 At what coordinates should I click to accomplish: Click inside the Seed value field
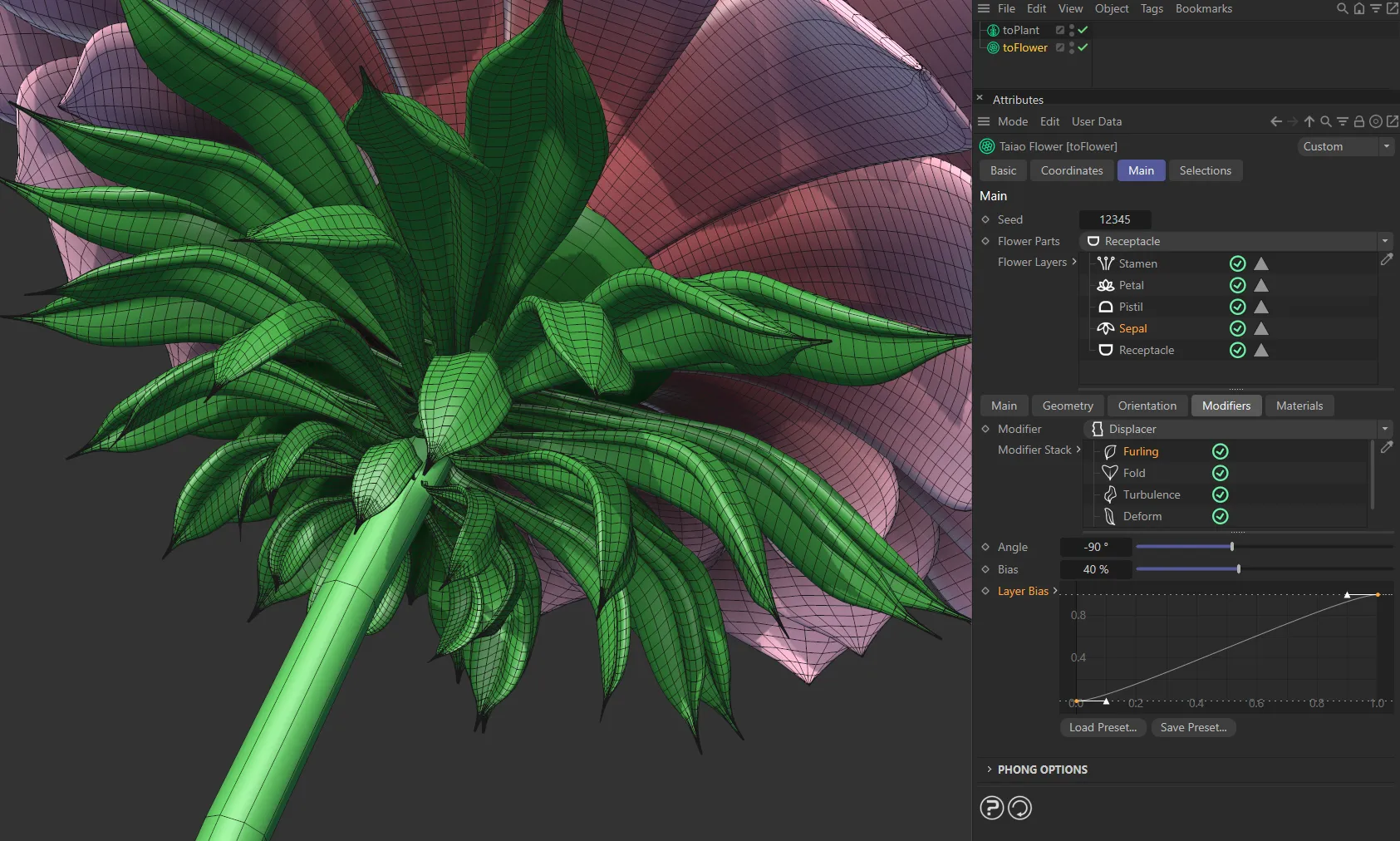tap(1114, 219)
